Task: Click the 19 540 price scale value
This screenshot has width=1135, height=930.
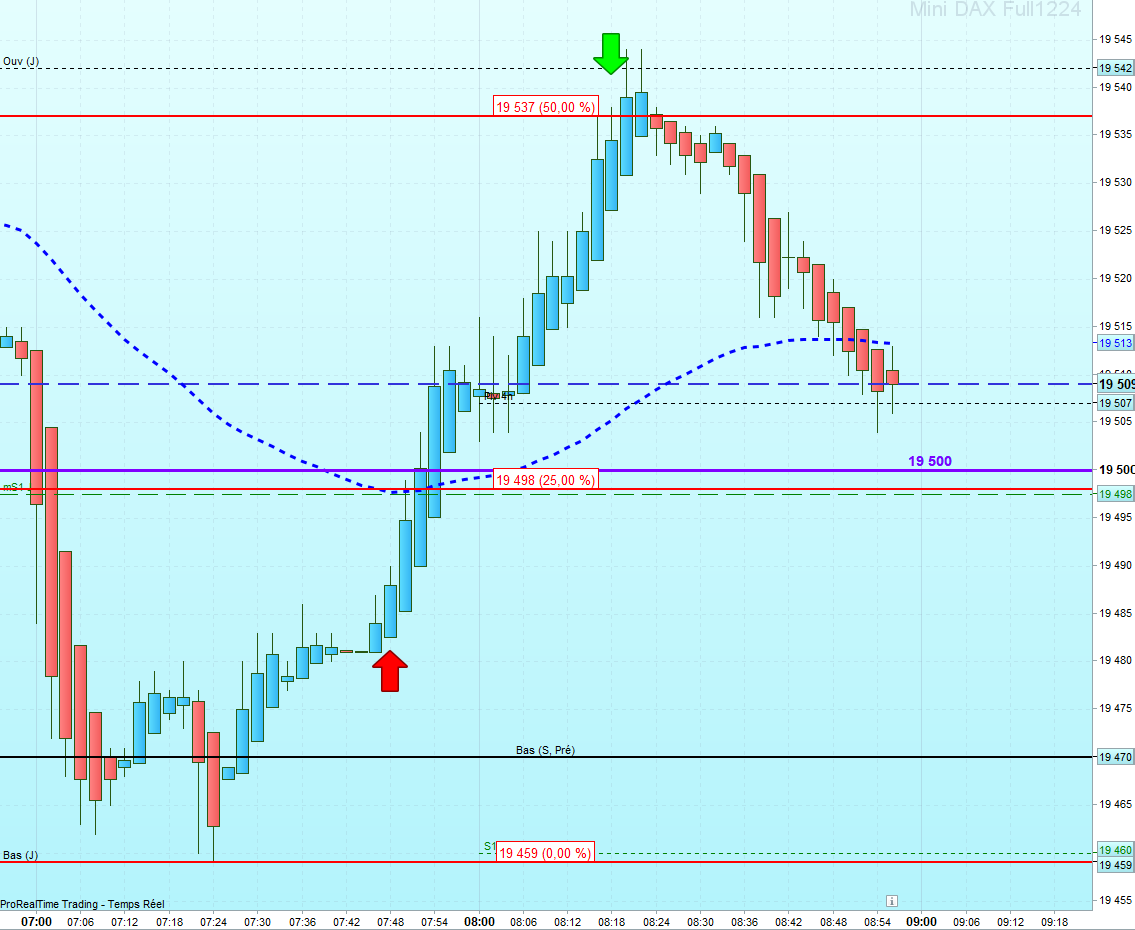Action: [1115, 87]
